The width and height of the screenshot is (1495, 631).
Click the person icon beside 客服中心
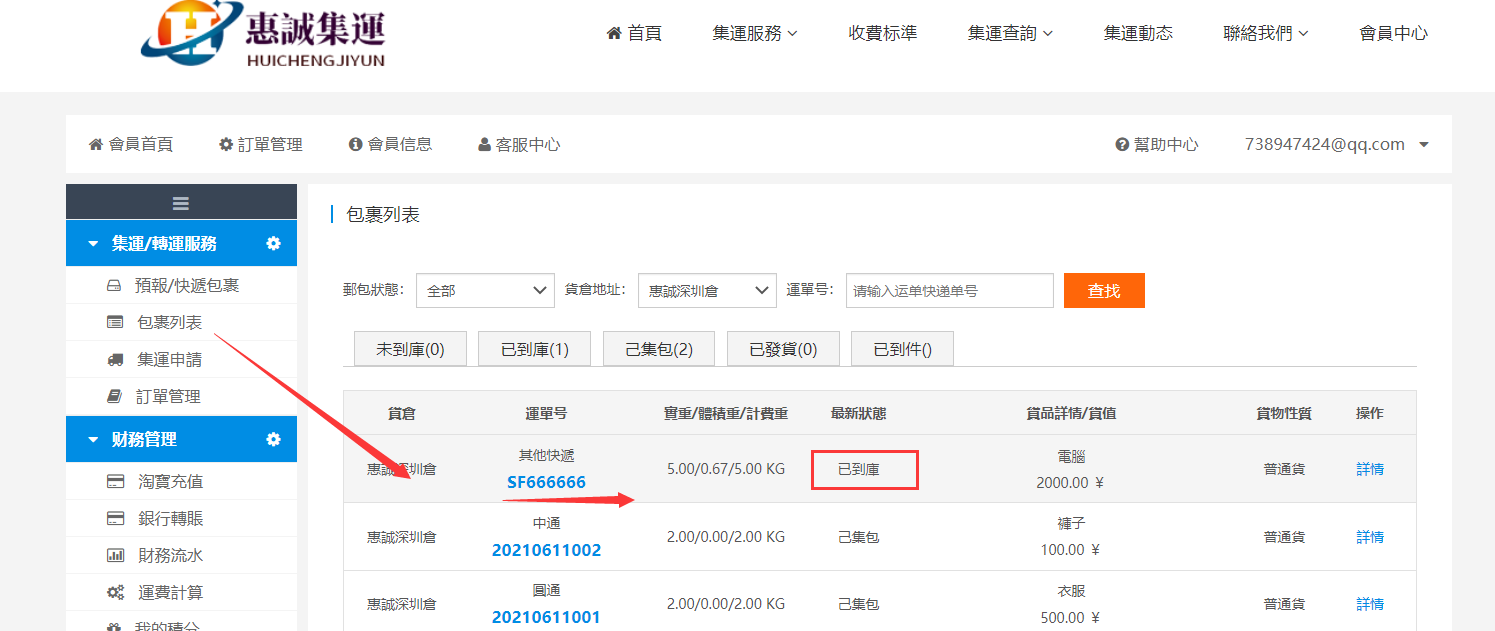(485, 144)
